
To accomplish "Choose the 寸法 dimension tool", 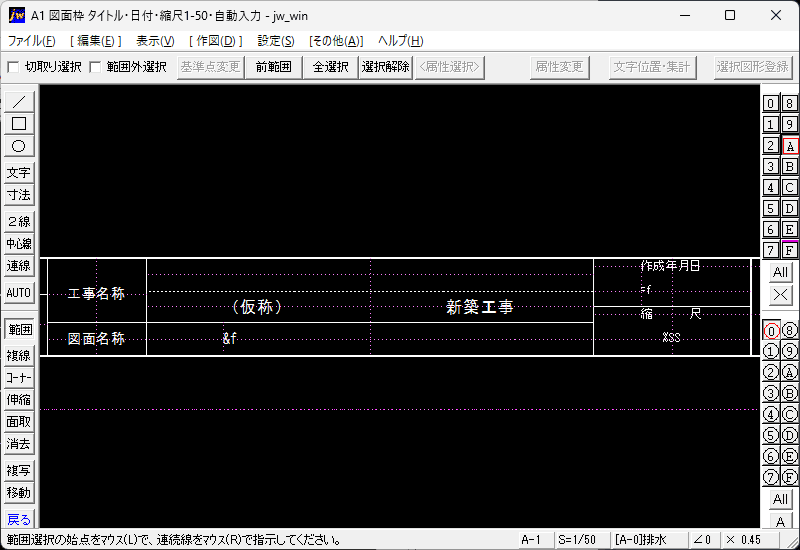I will tap(19, 195).
